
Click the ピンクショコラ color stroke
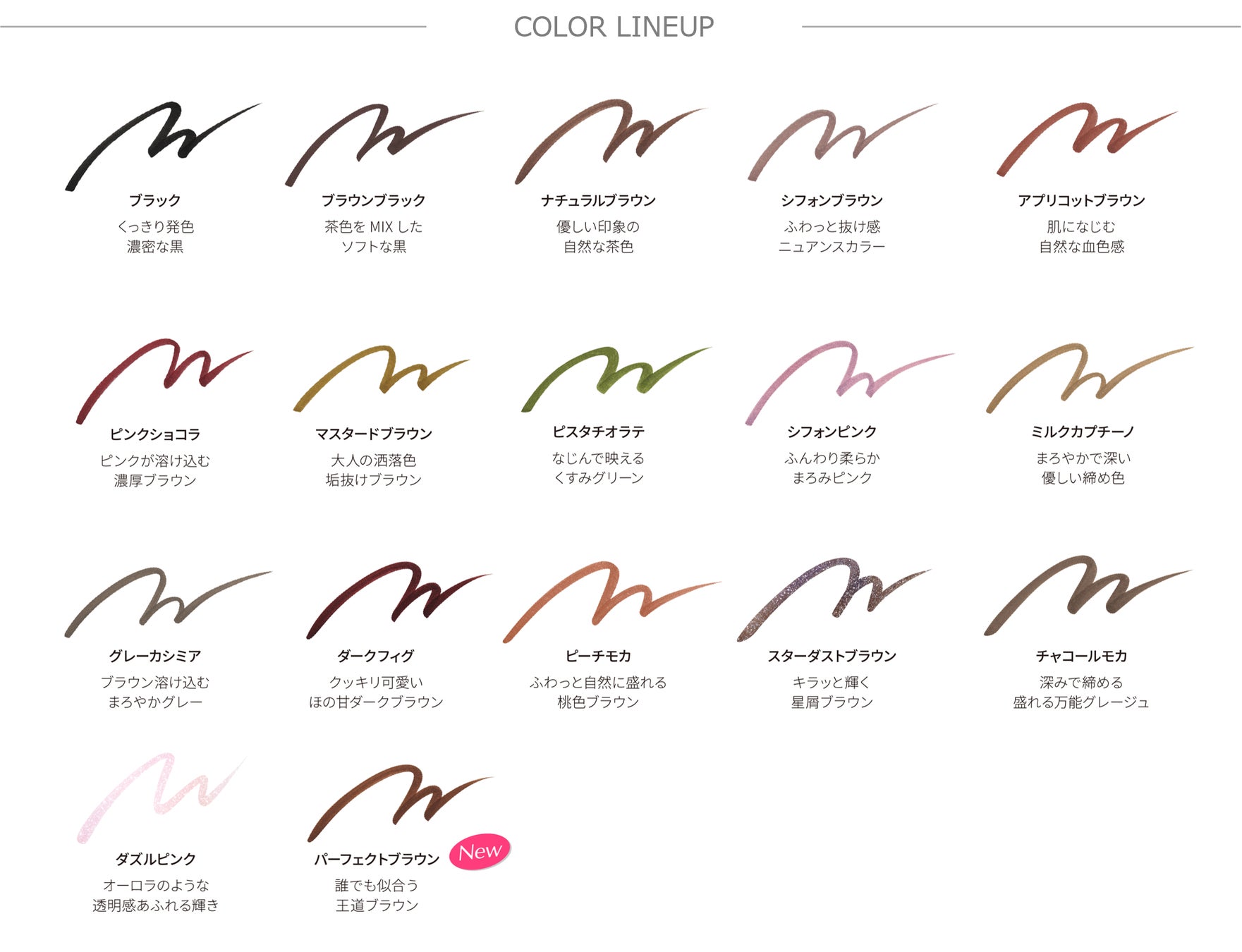click(x=164, y=381)
